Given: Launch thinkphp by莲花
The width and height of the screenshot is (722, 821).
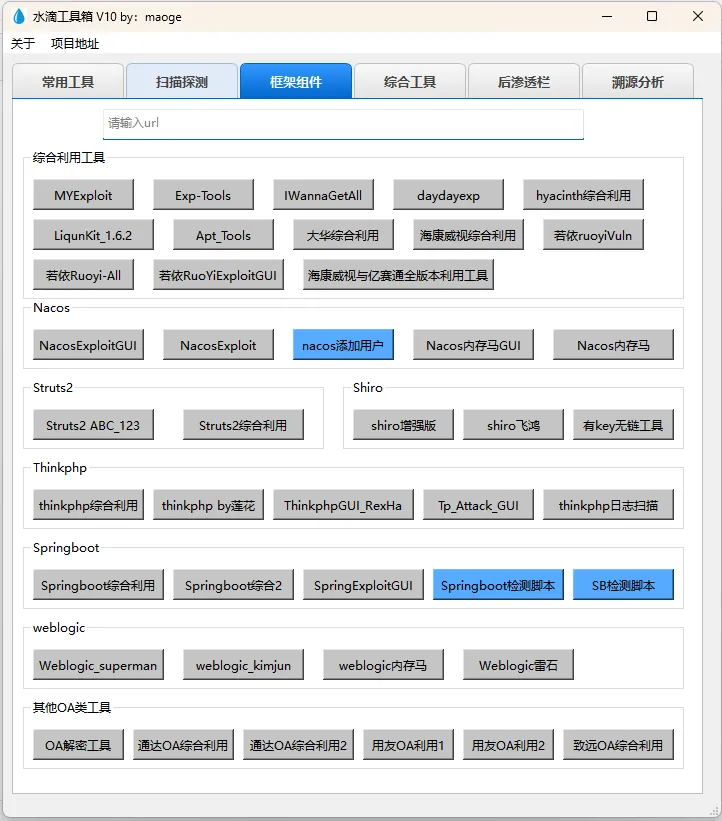Looking at the screenshot, I should [x=208, y=505].
